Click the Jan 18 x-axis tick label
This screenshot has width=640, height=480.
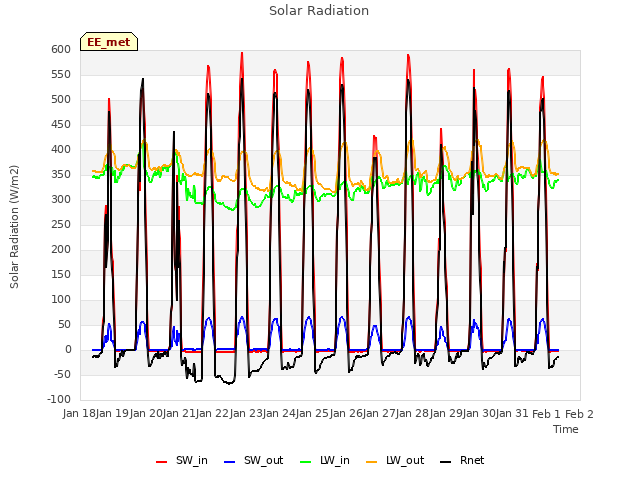[79, 414]
